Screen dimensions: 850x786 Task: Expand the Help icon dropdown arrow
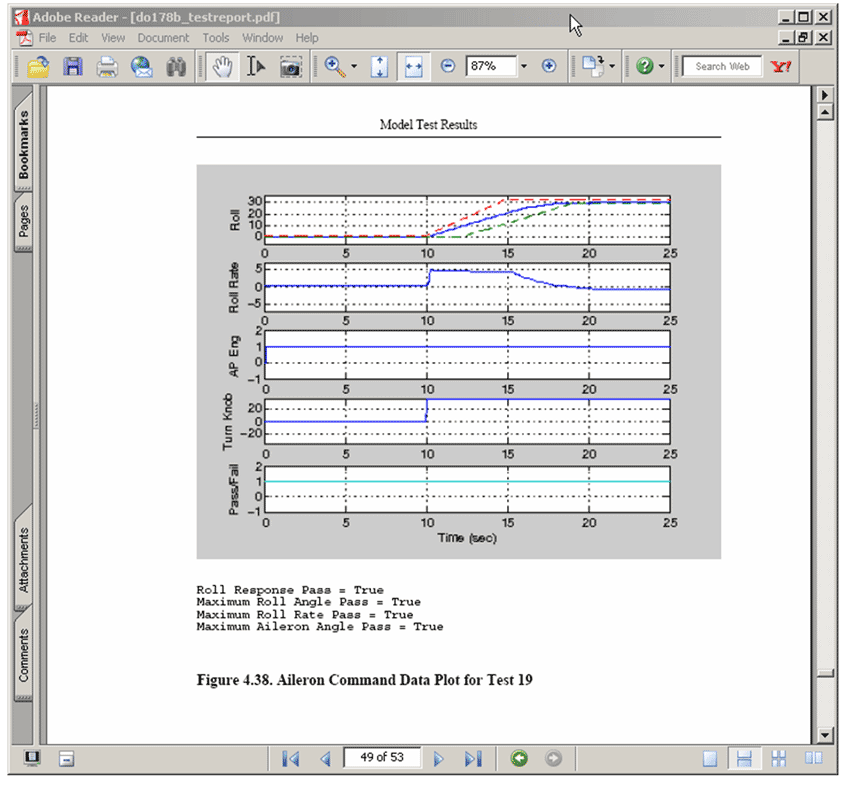click(662, 66)
